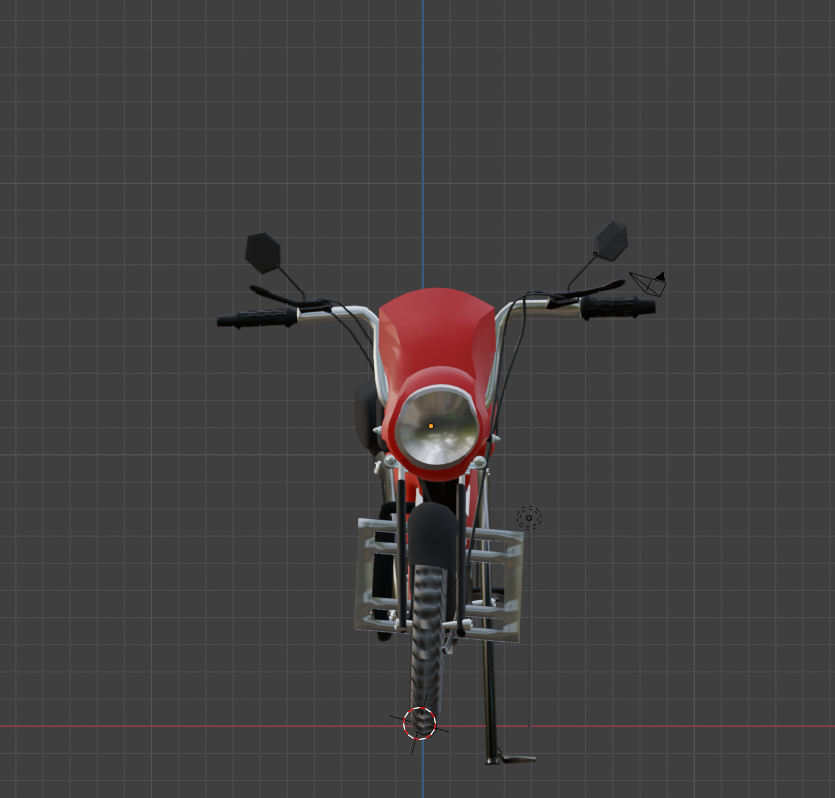Select the point light dotted-circle icon

point(529,517)
